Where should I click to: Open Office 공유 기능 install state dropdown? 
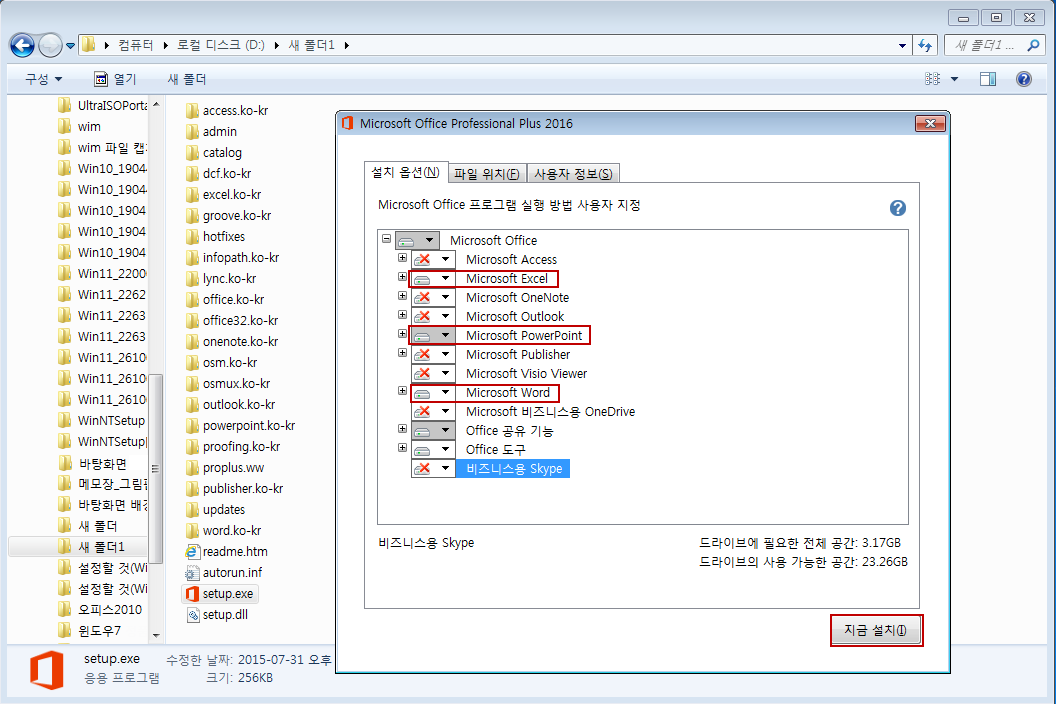coord(434,430)
